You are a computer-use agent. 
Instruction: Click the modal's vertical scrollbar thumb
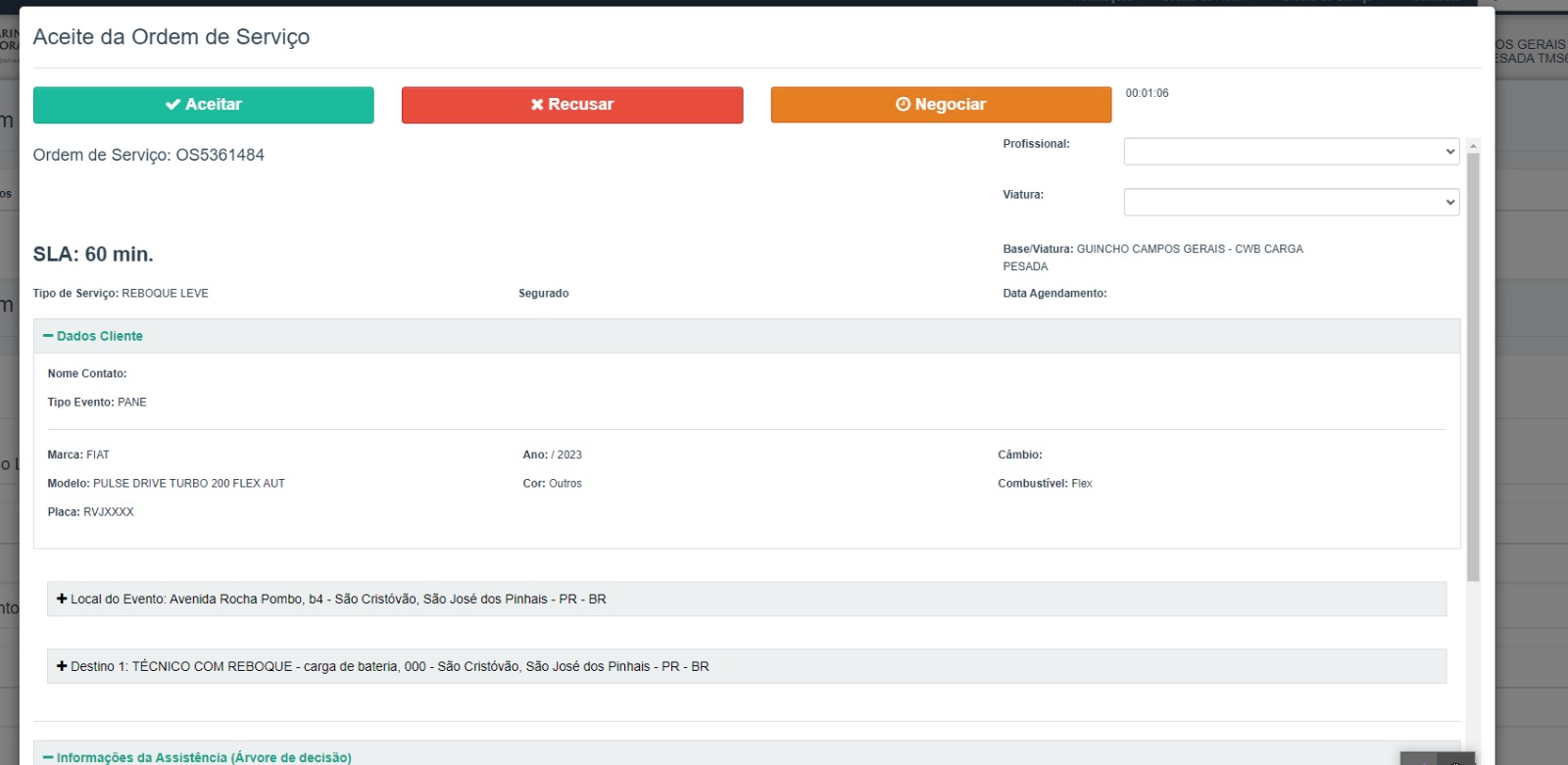pos(1473,367)
